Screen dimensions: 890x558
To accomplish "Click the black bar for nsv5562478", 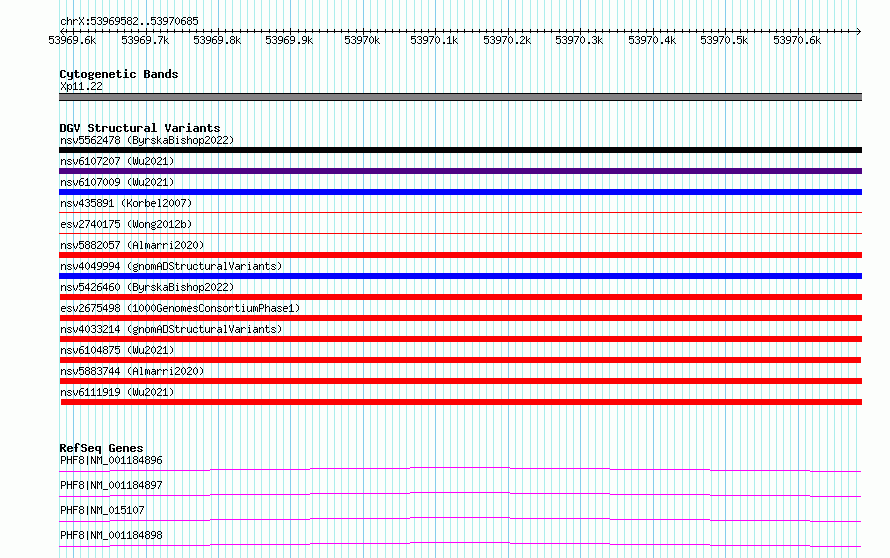I will [460, 150].
